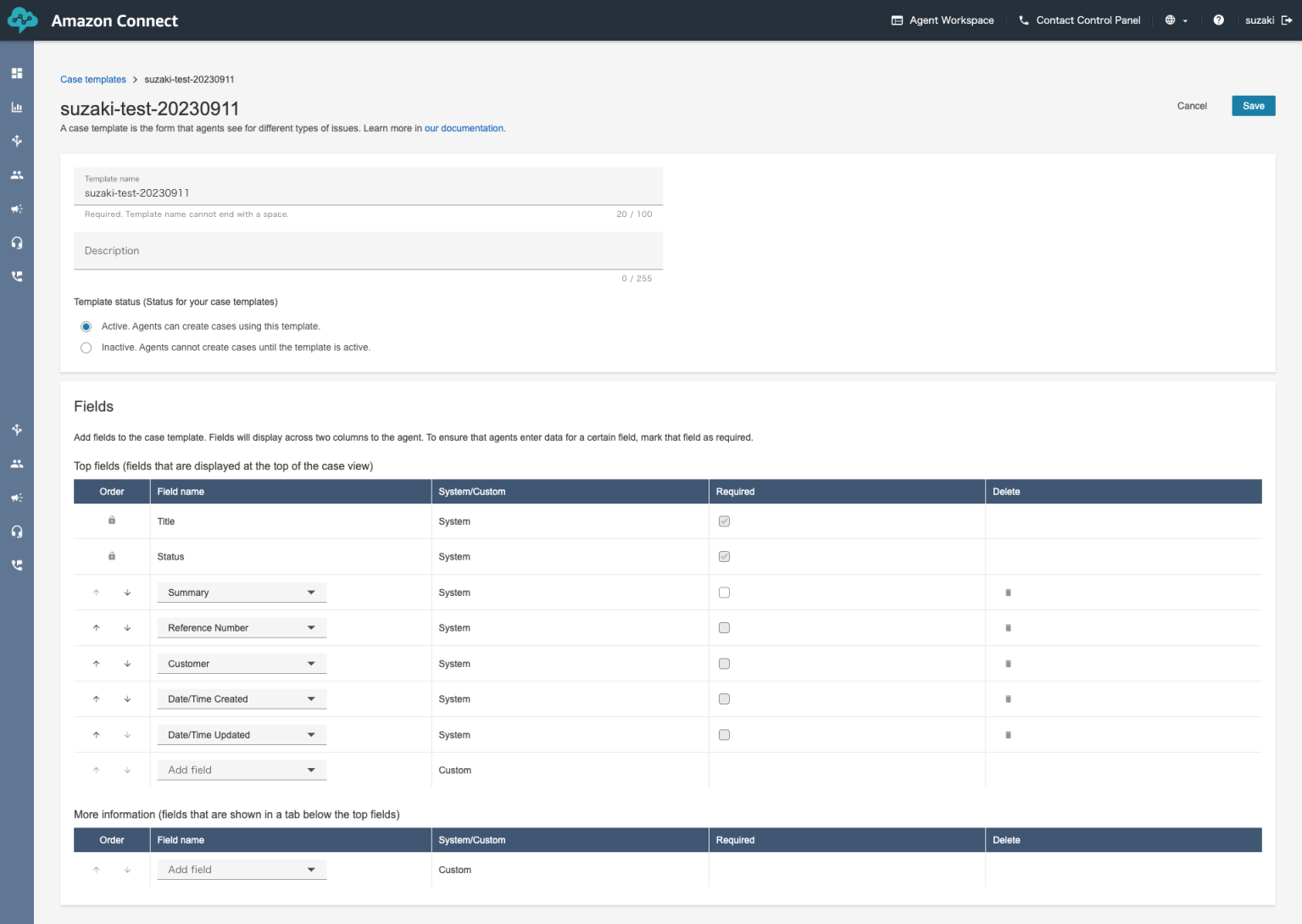
Task: Check Required for Date/Time Updated field
Action: click(724, 735)
